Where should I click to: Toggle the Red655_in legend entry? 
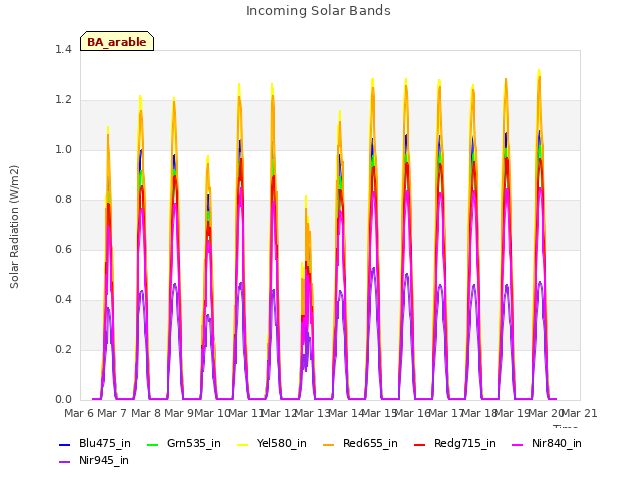point(360,444)
